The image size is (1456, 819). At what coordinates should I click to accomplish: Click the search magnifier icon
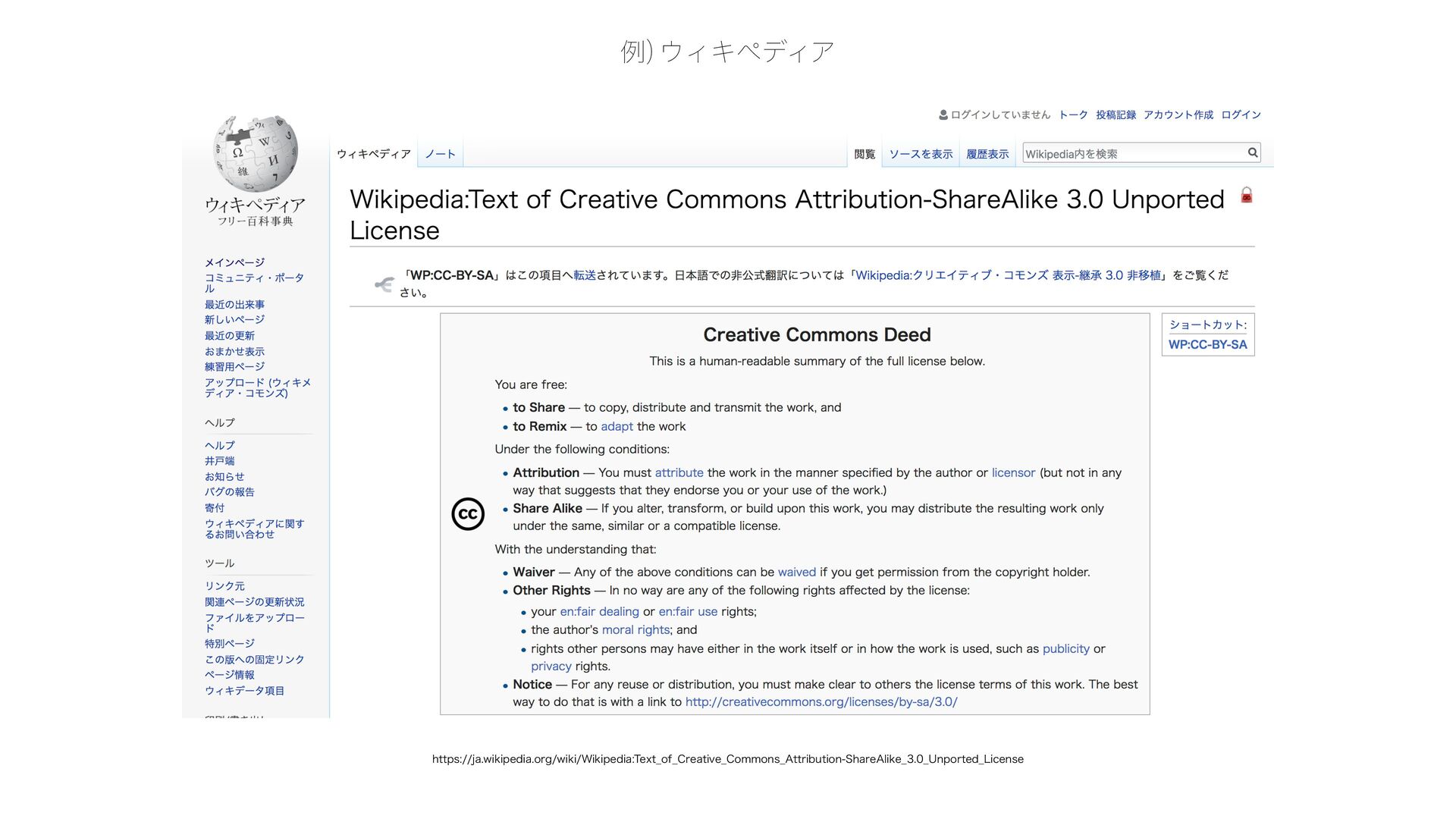click(x=1253, y=152)
